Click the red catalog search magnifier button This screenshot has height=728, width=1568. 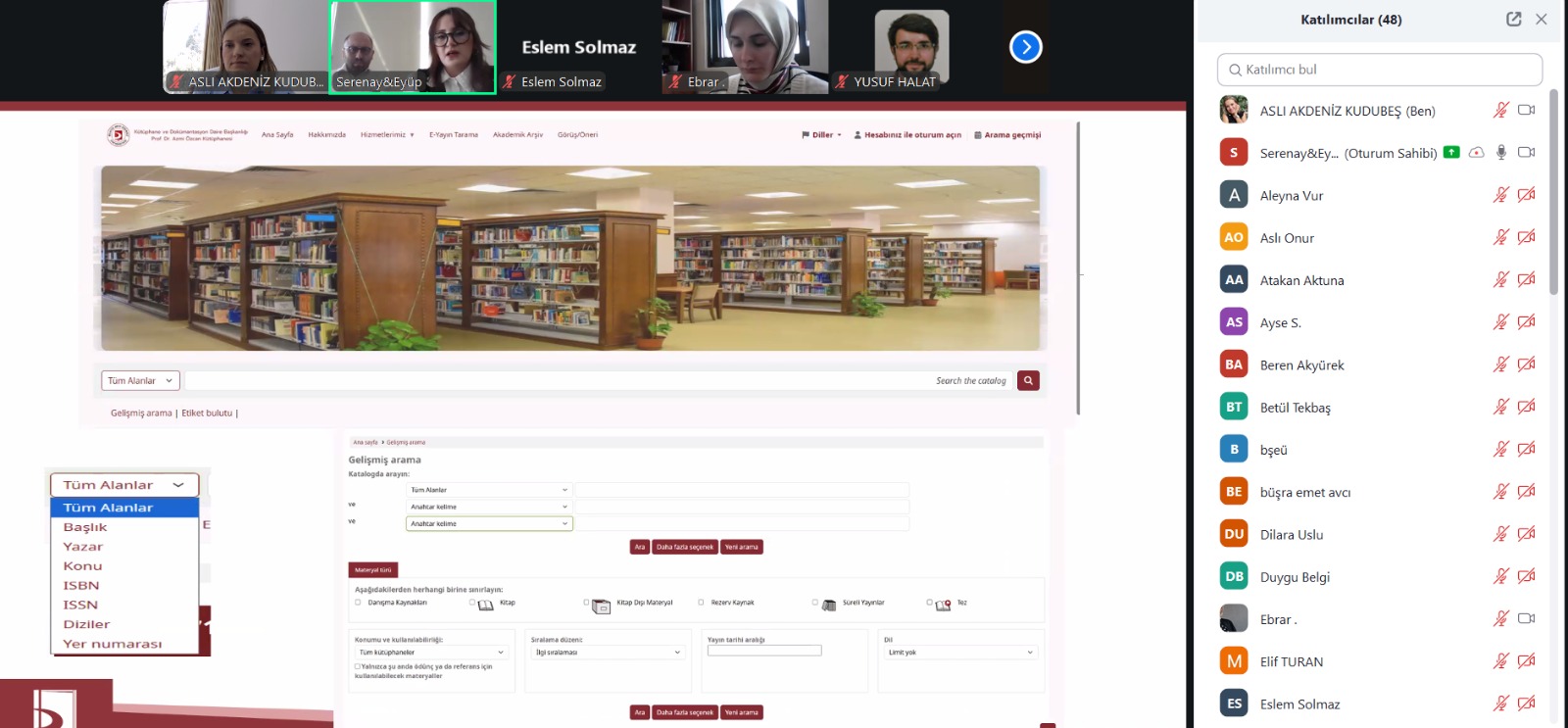(x=1028, y=380)
